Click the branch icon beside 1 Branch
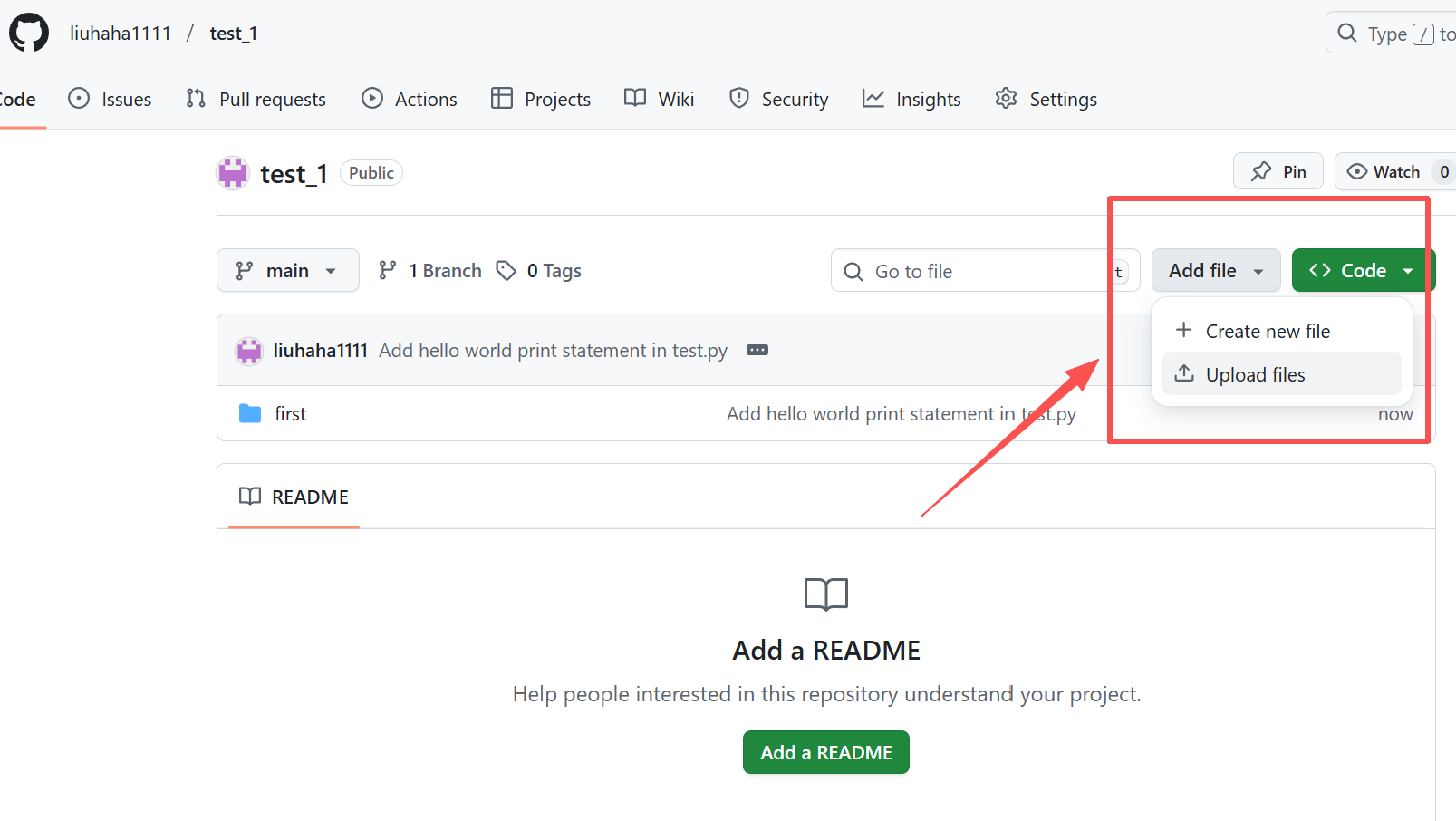 (x=388, y=270)
